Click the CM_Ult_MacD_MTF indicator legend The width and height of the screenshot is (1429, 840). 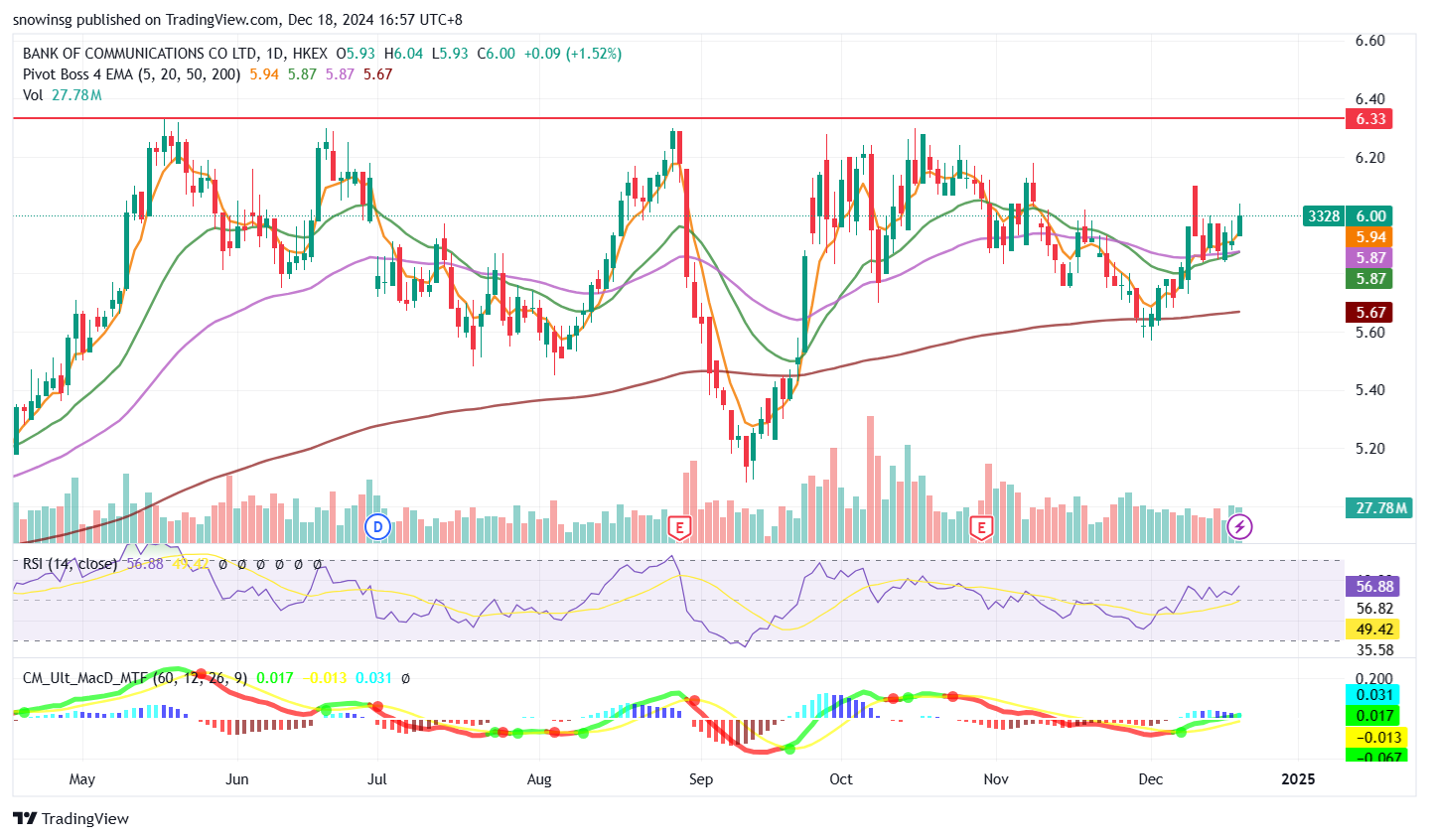(135, 678)
